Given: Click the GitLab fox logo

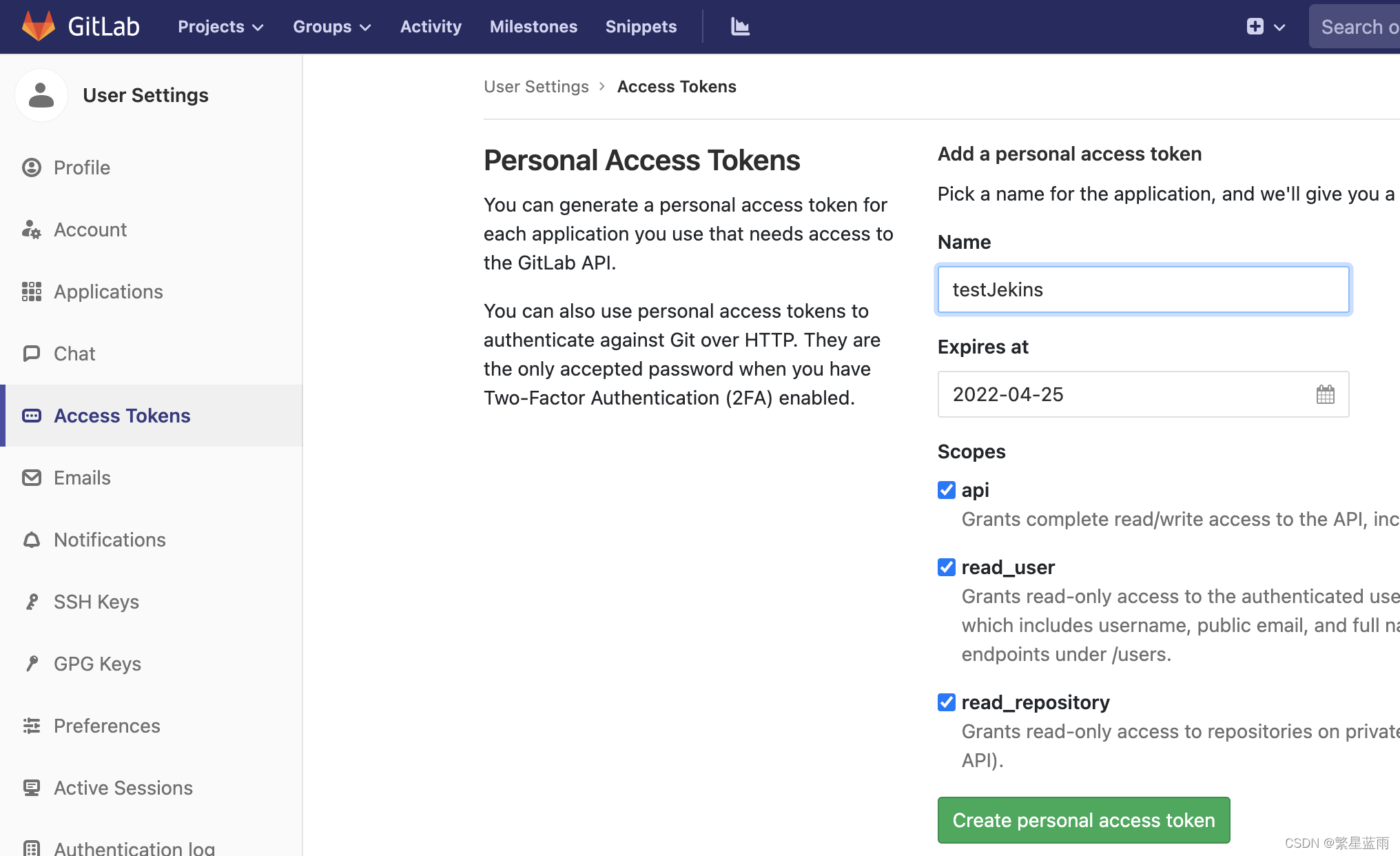Looking at the screenshot, I should (x=39, y=26).
